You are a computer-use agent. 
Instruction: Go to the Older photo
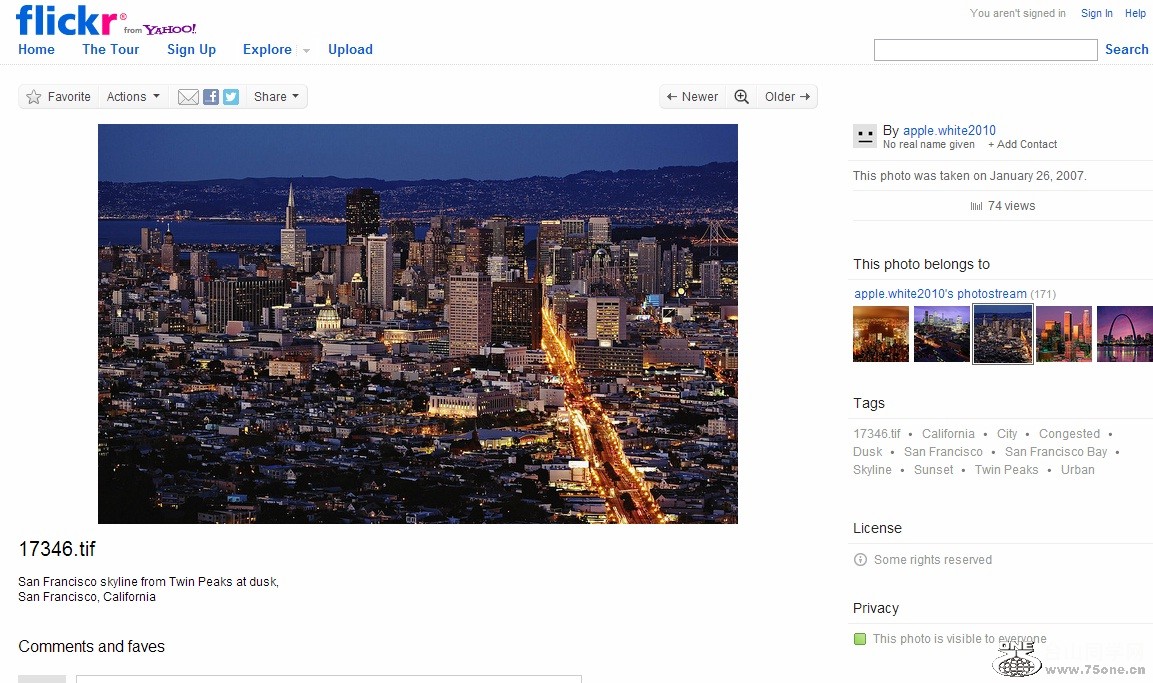(787, 97)
